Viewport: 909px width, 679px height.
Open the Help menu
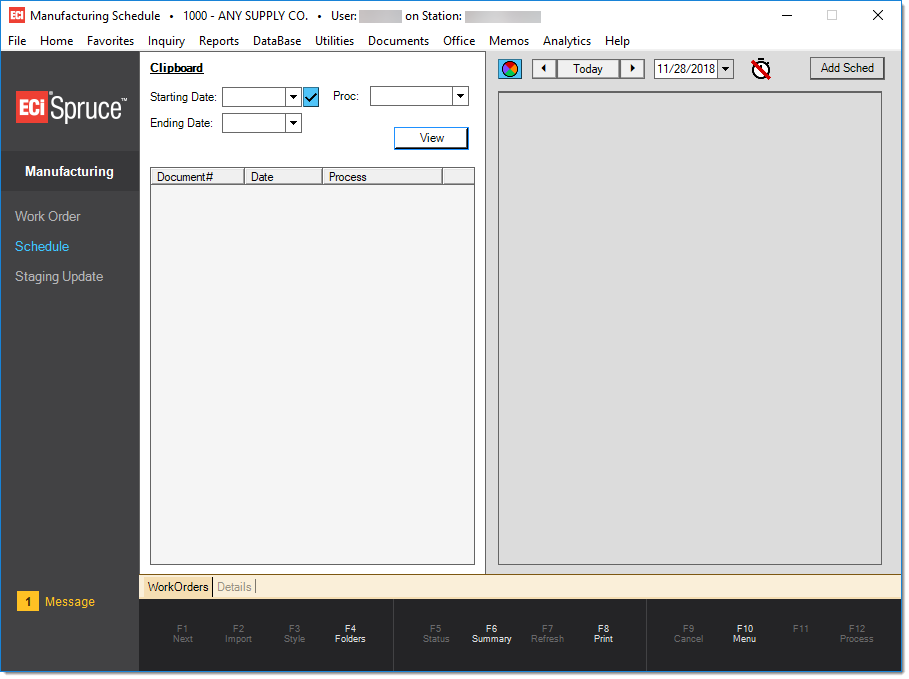point(617,41)
